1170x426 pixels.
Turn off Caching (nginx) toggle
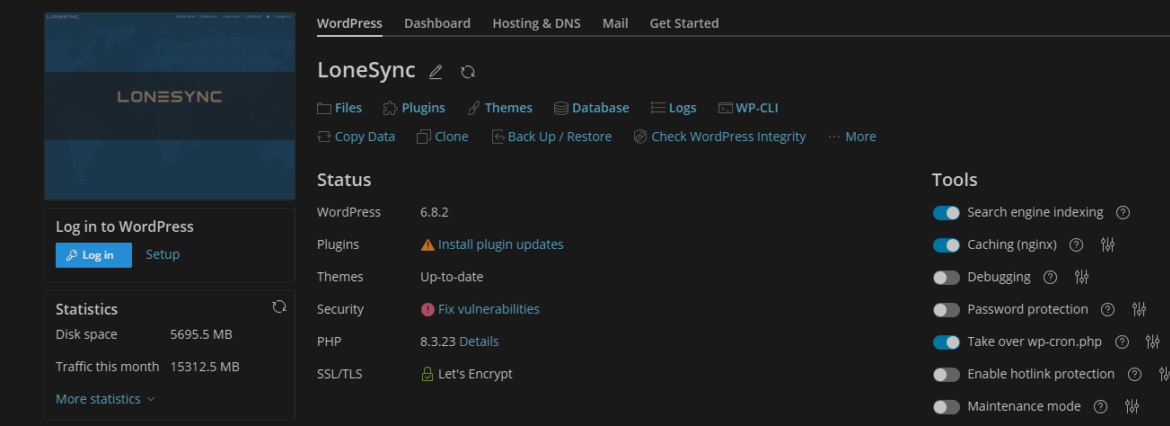(x=946, y=245)
